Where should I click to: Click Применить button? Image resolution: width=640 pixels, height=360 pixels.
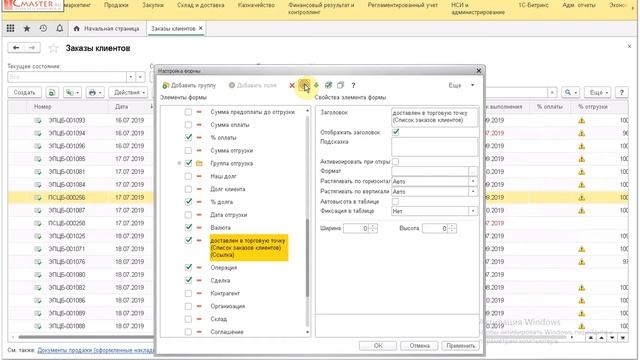460,346
